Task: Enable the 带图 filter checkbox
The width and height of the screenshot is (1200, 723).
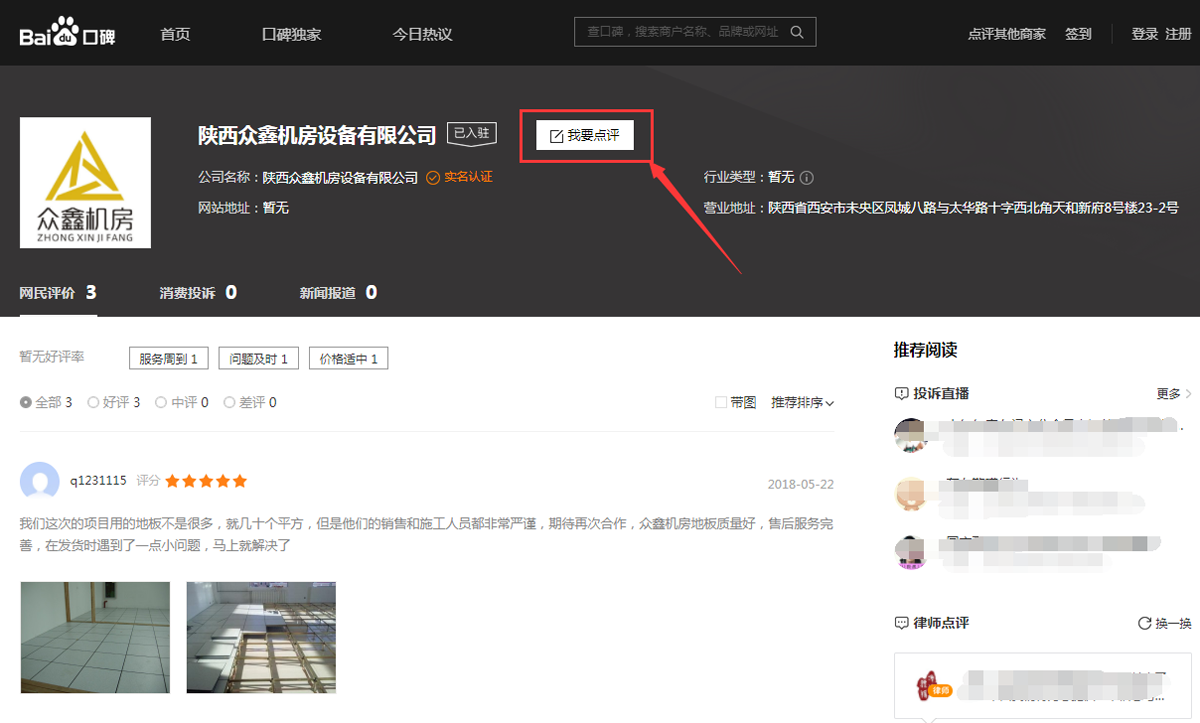Action: [x=719, y=401]
